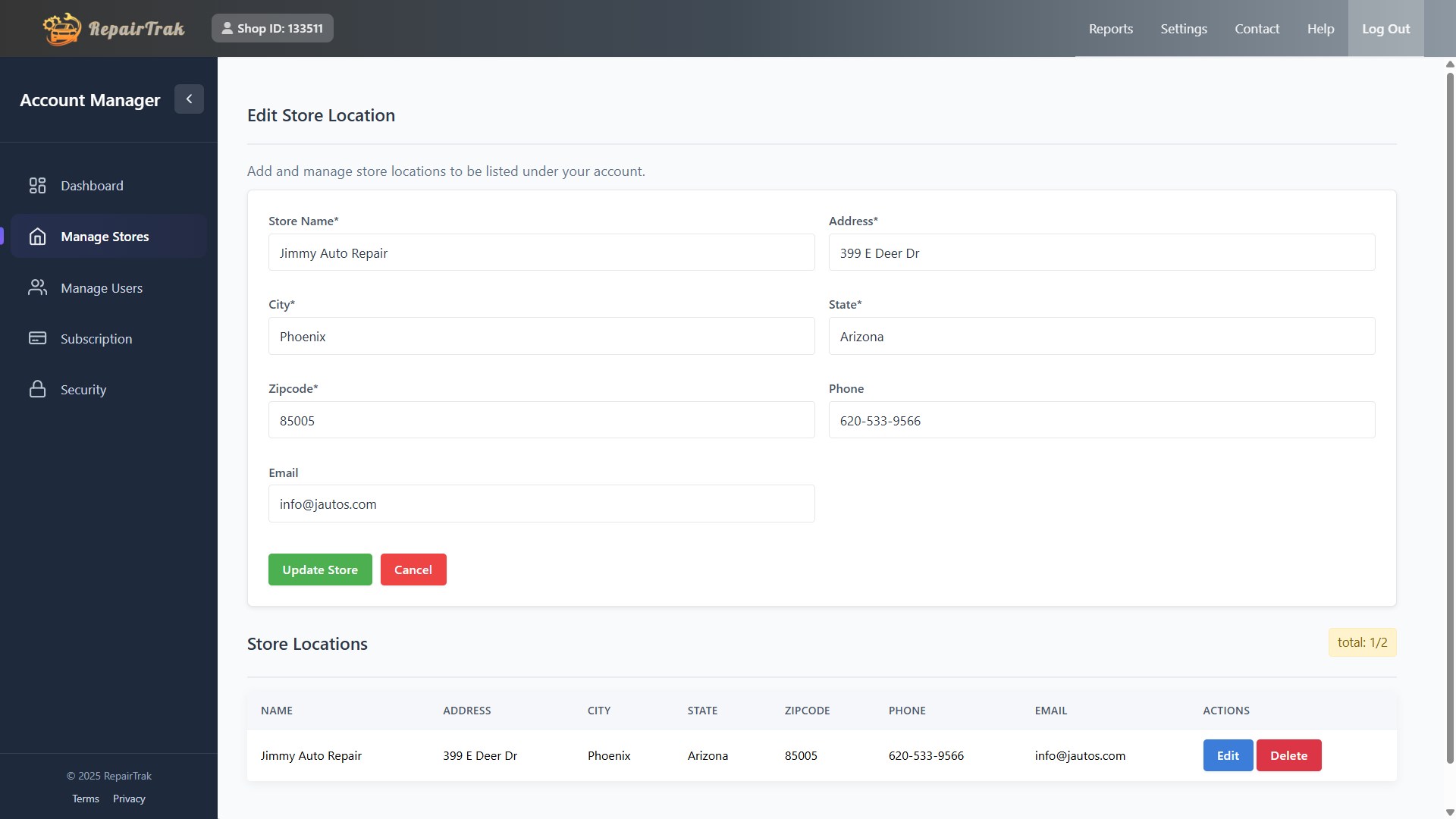Open the Help menu item
Screen dimensions: 1456x819
click(x=1319, y=28)
